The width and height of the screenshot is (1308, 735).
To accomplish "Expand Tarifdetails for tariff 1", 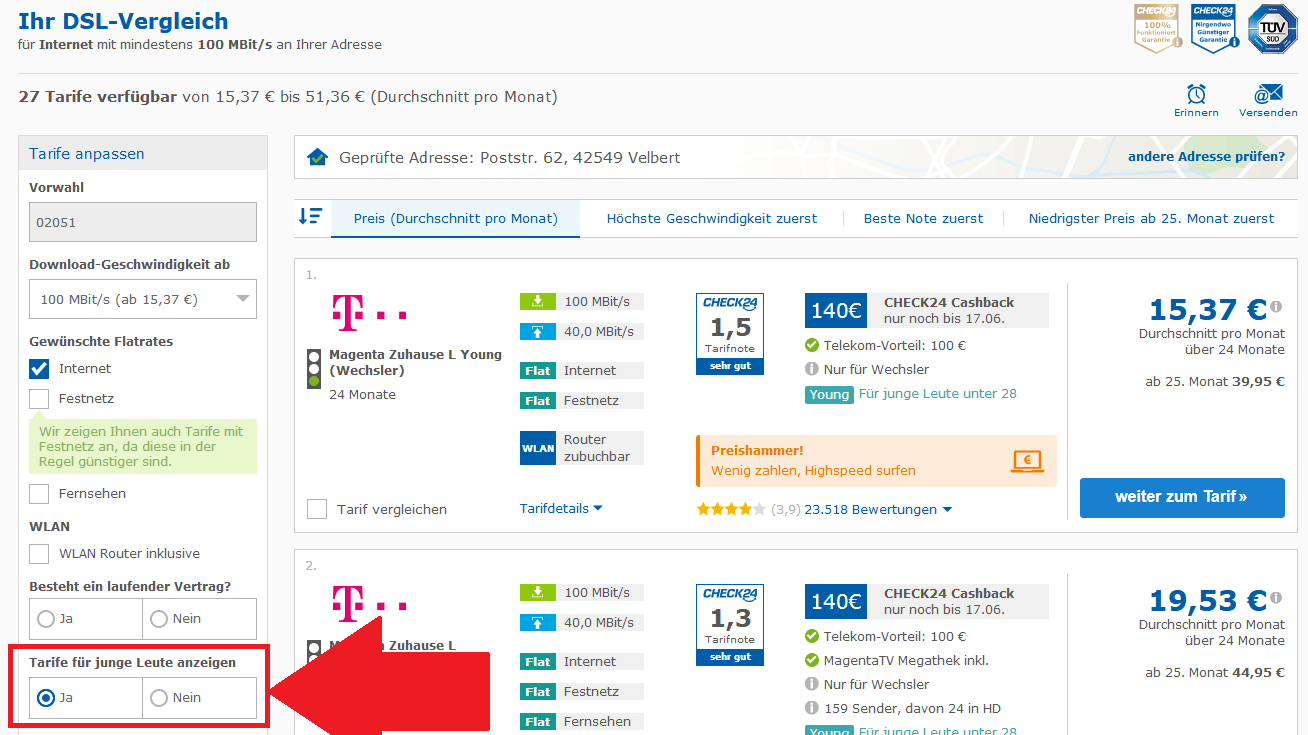I will click(561, 508).
